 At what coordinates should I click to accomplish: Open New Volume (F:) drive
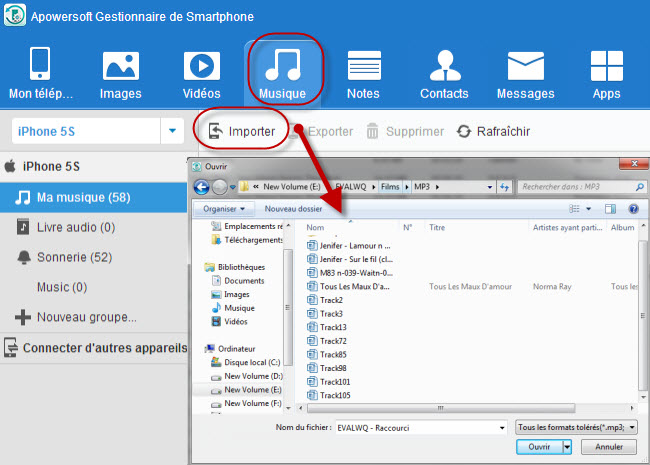[x=247, y=403]
